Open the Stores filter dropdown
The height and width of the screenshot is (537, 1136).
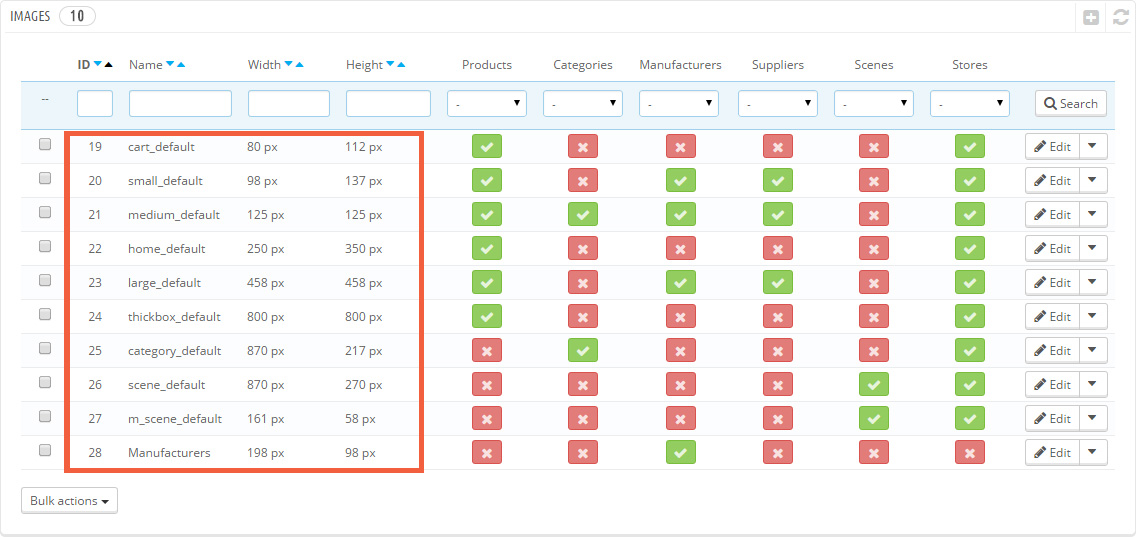click(x=970, y=104)
